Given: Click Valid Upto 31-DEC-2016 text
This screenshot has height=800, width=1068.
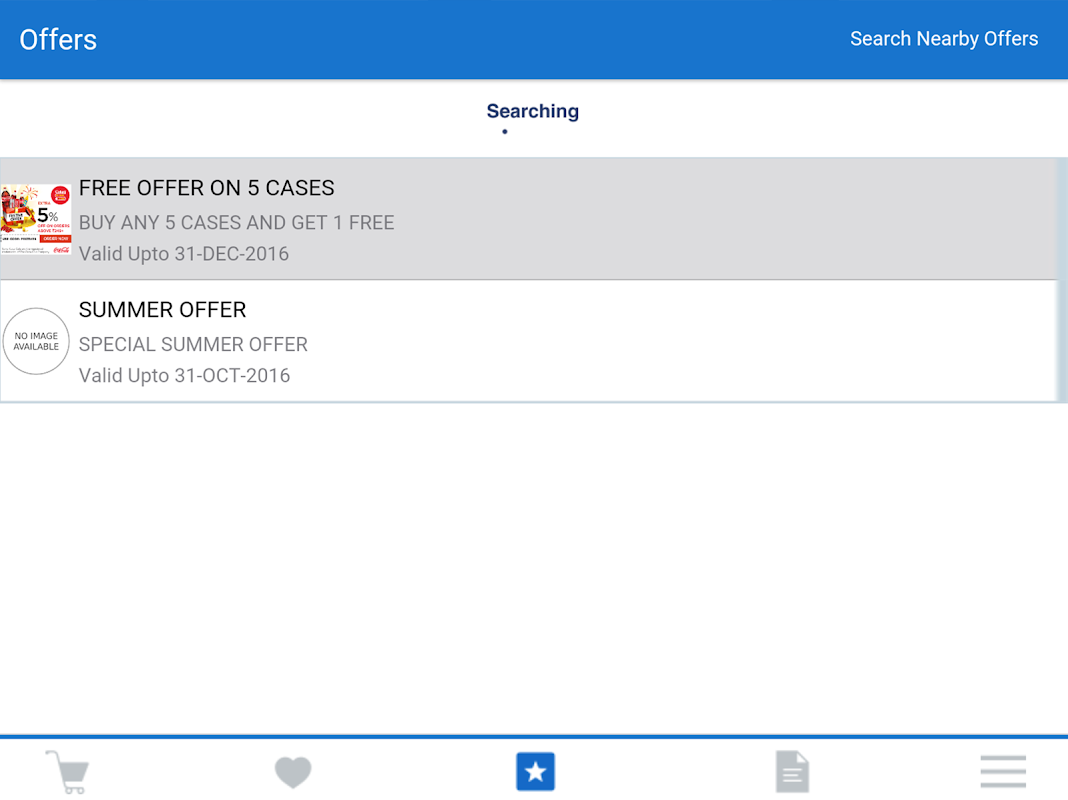Looking at the screenshot, I should 184,254.
